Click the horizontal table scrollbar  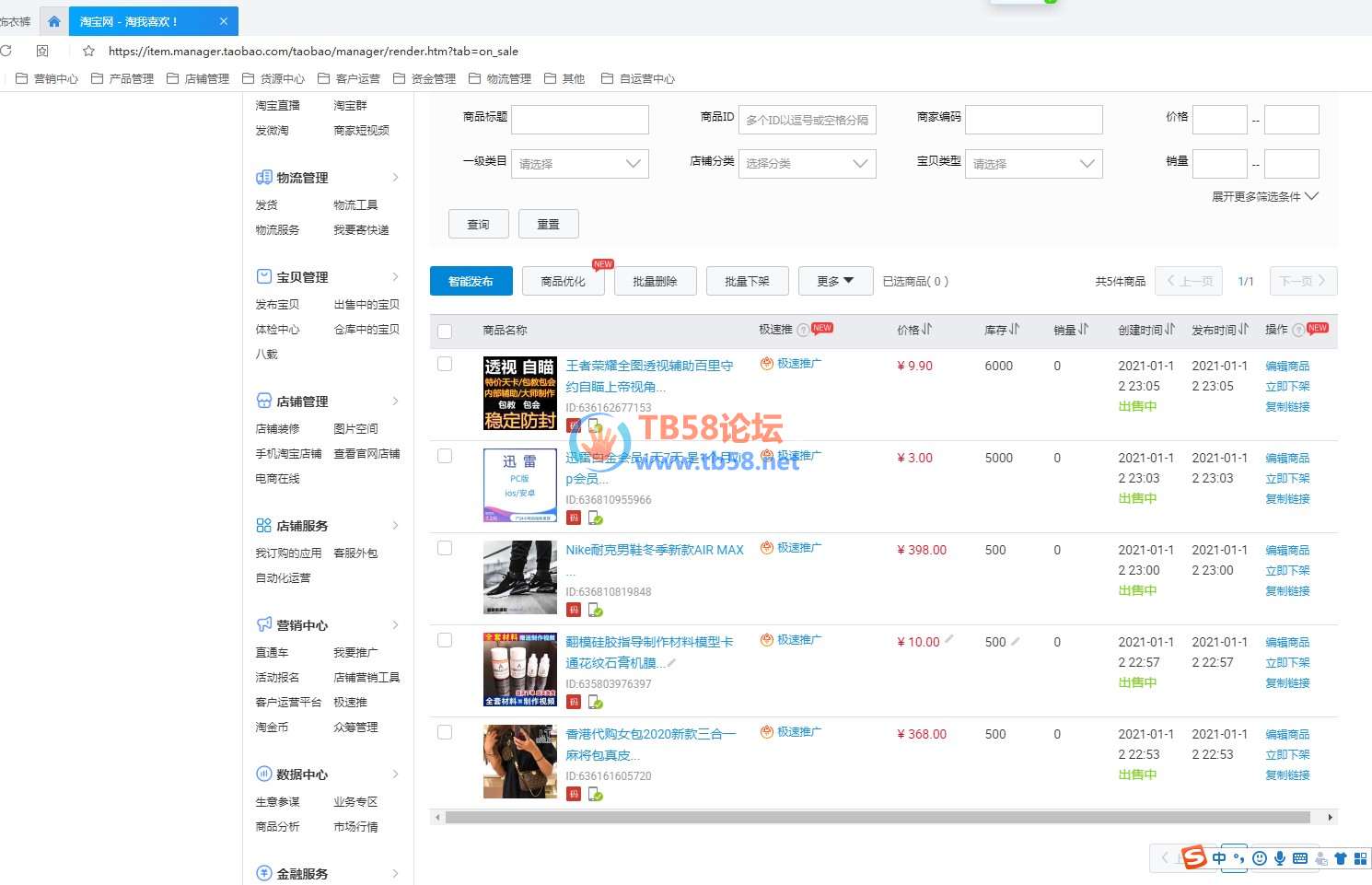coord(878,818)
